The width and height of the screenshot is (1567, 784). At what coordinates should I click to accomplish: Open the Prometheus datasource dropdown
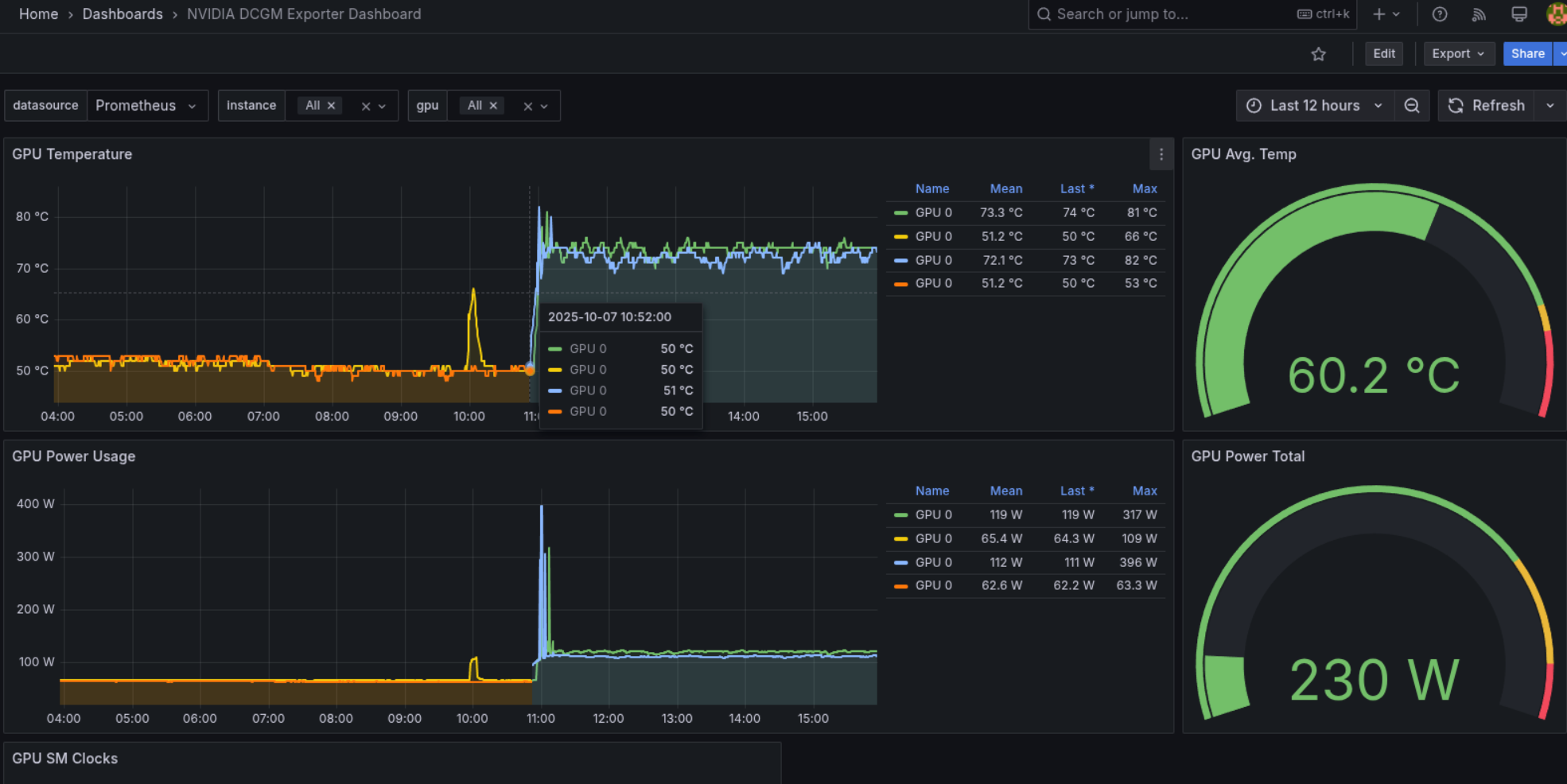147,105
